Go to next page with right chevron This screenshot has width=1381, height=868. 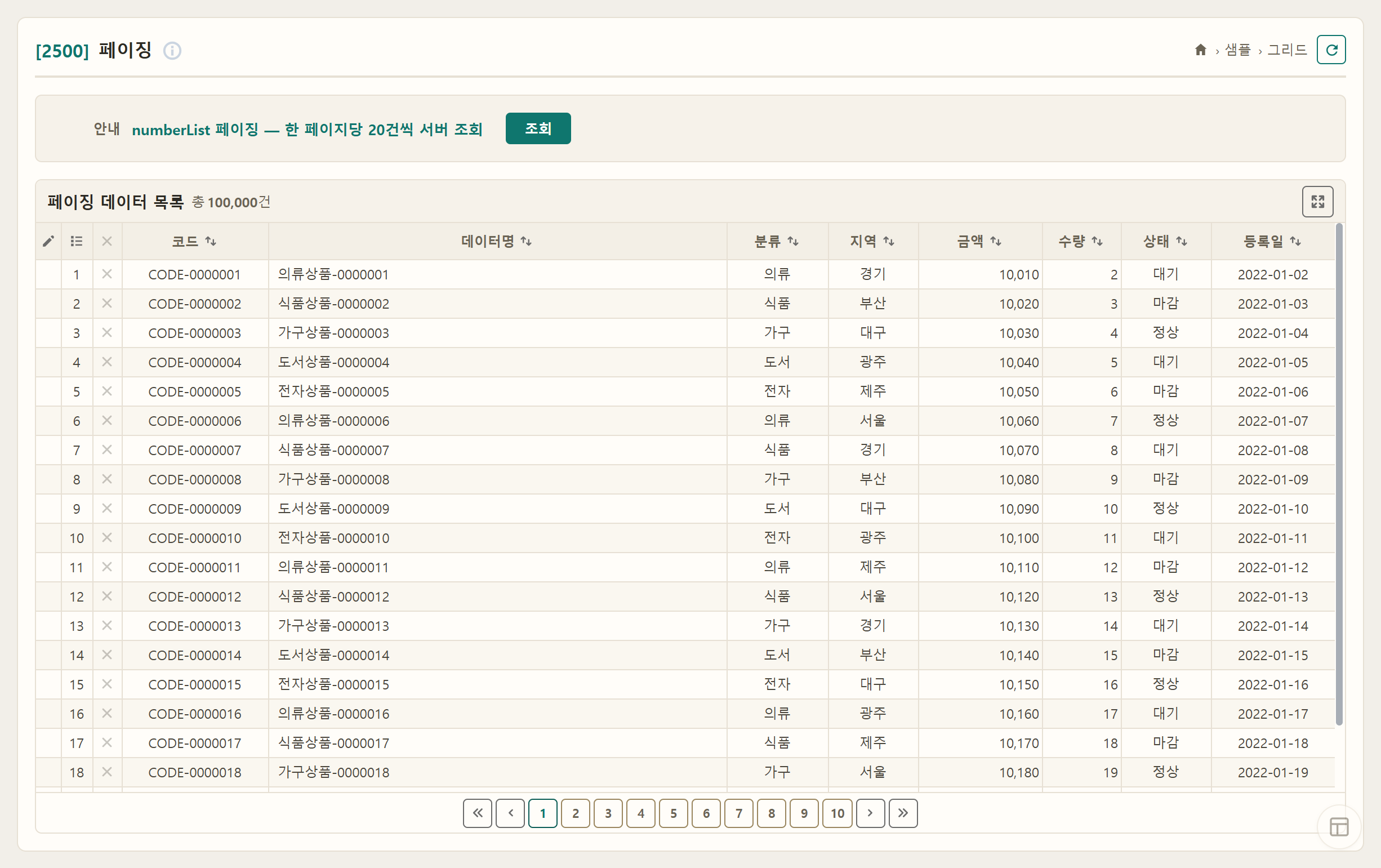tap(870, 813)
